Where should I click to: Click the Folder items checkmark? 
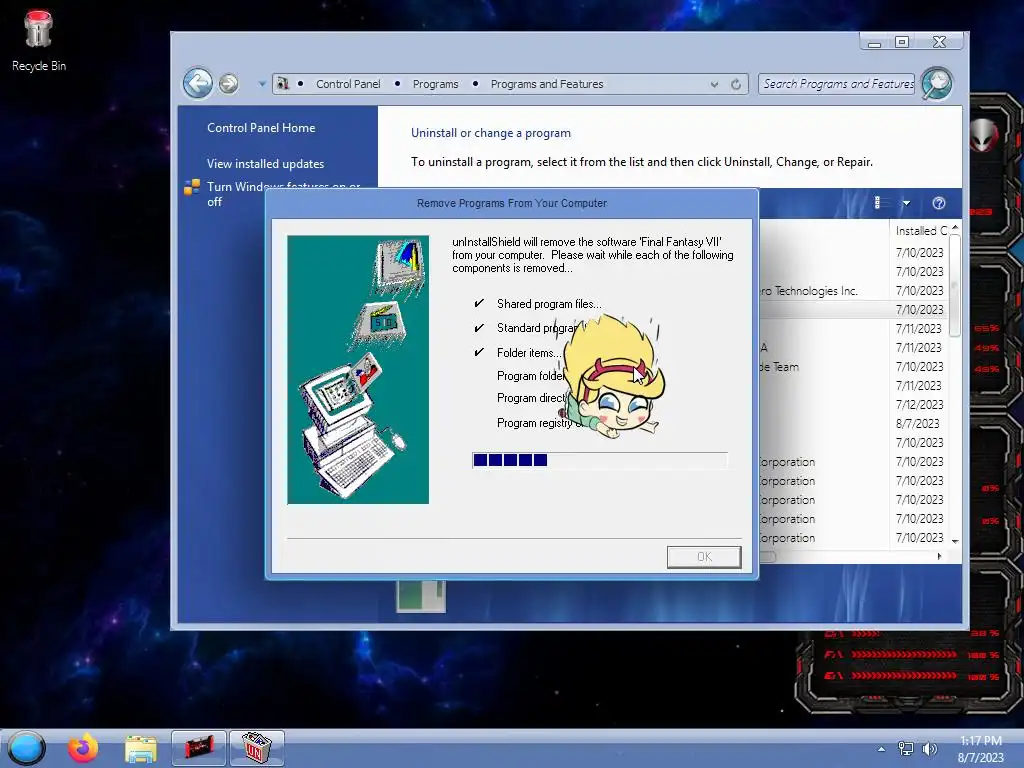tap(479, 353)
